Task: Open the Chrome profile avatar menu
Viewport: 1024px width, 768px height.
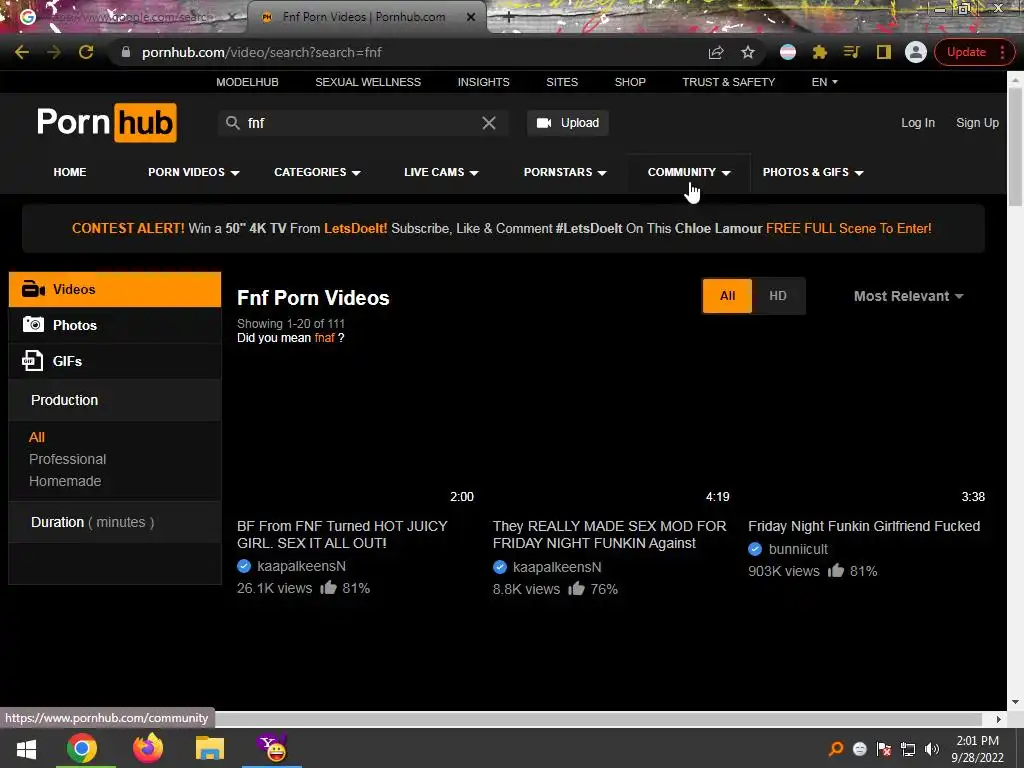Action: (x=916, y=52)
